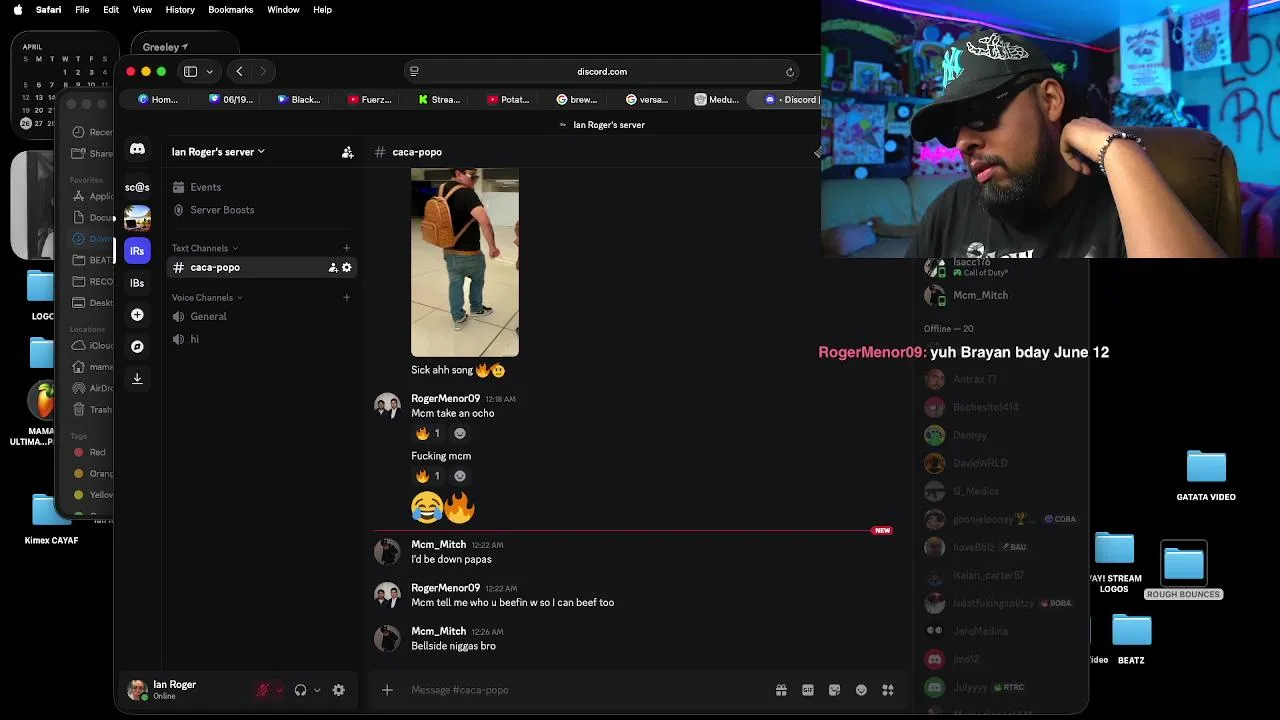Open the website settings icon in address bar
This screenshot has height=720, width=1280.
(414, 71)
